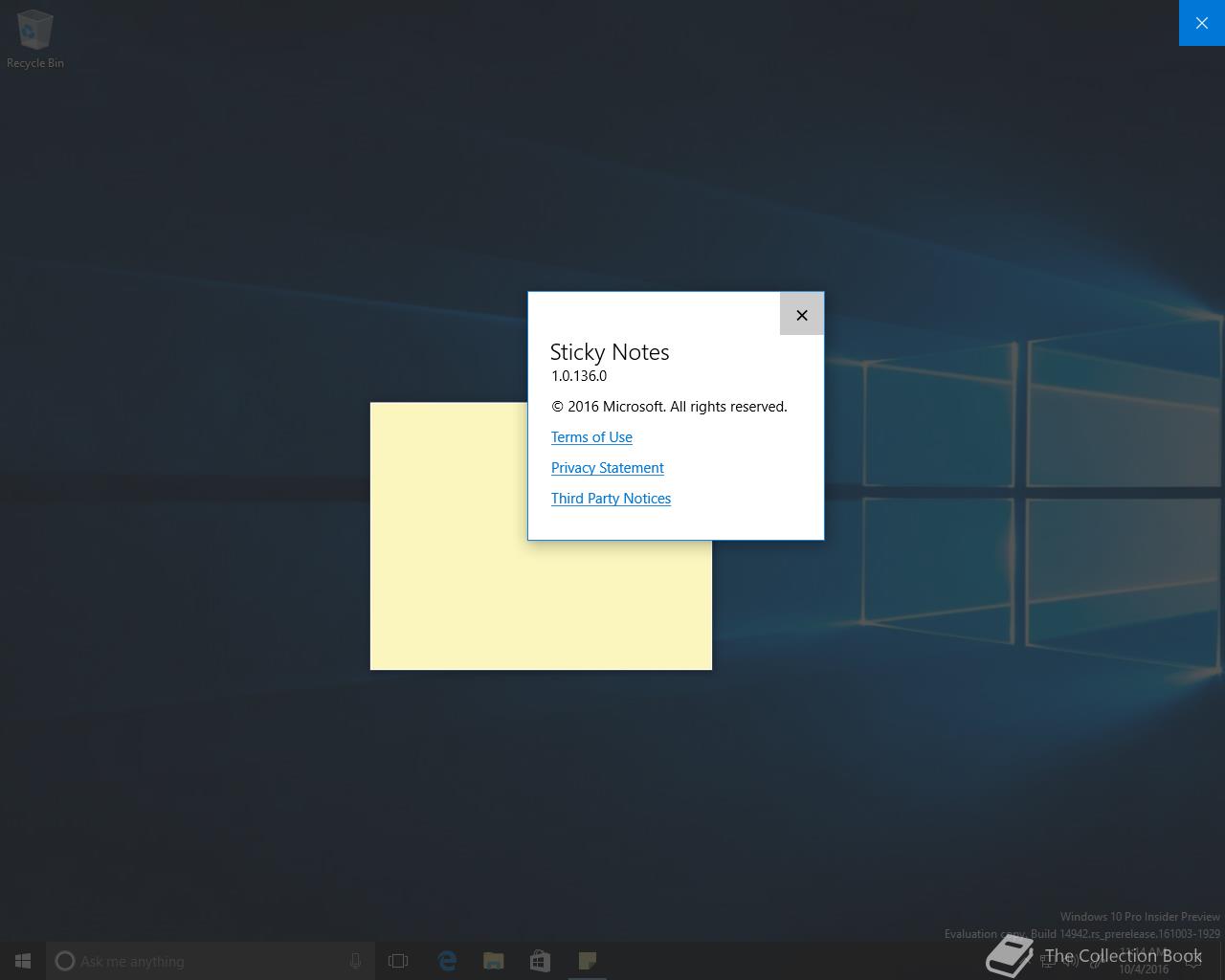This screenshot has width=1225, height=980.
Task: Open the Terms of Use link
Action: [x=591, y=437]
